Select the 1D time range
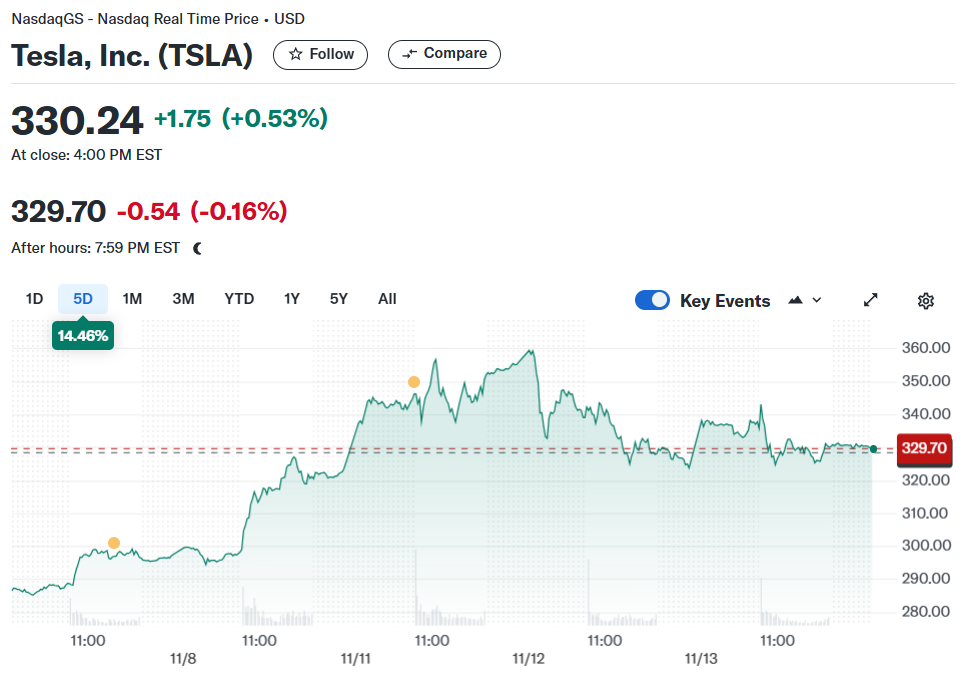 click(x=35, y=299)
